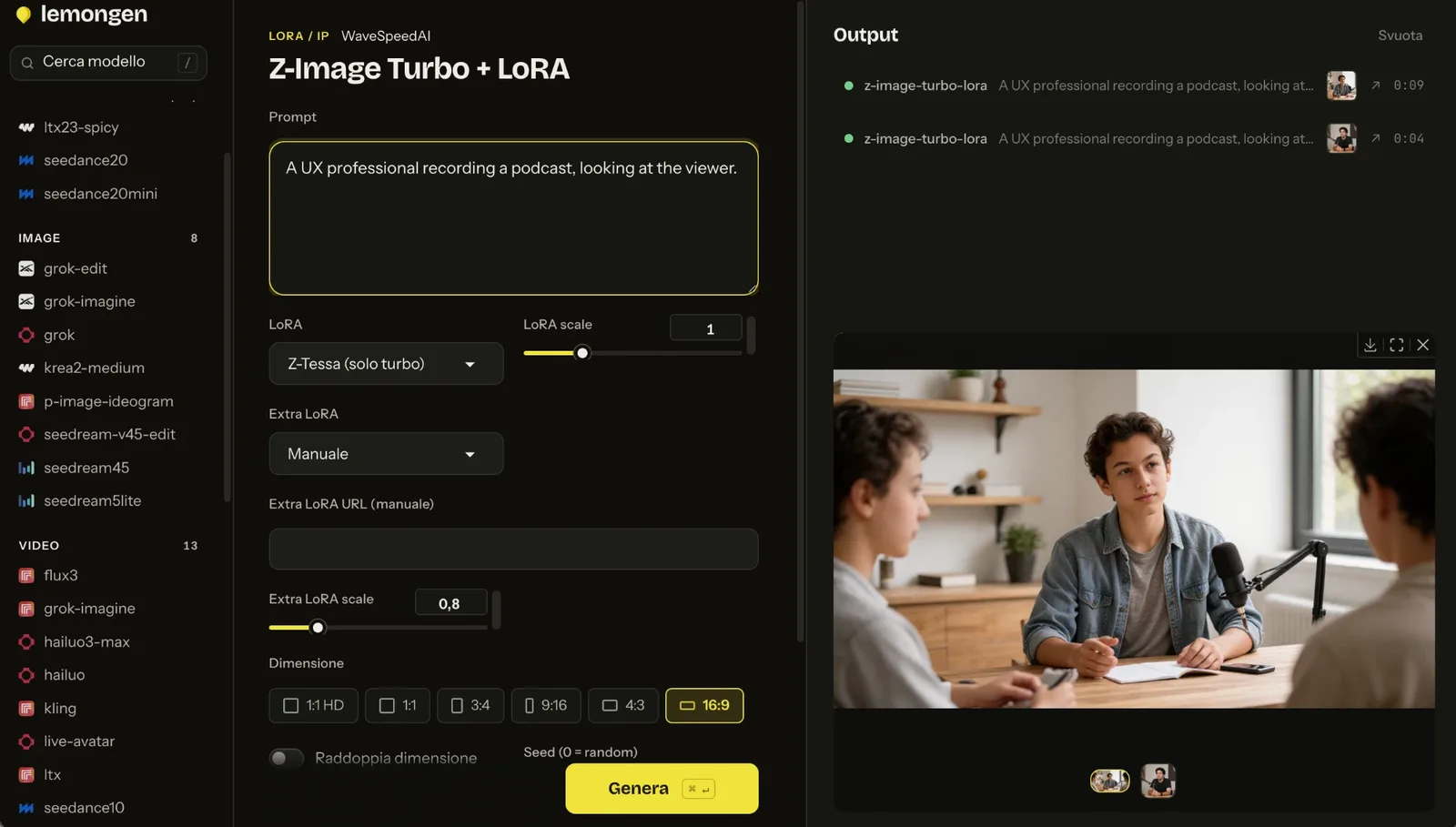The width and height of the screenshot is (1456, 827).
Task: Open the grok-imagine model under VIDEO
Action: coord(89,609)
